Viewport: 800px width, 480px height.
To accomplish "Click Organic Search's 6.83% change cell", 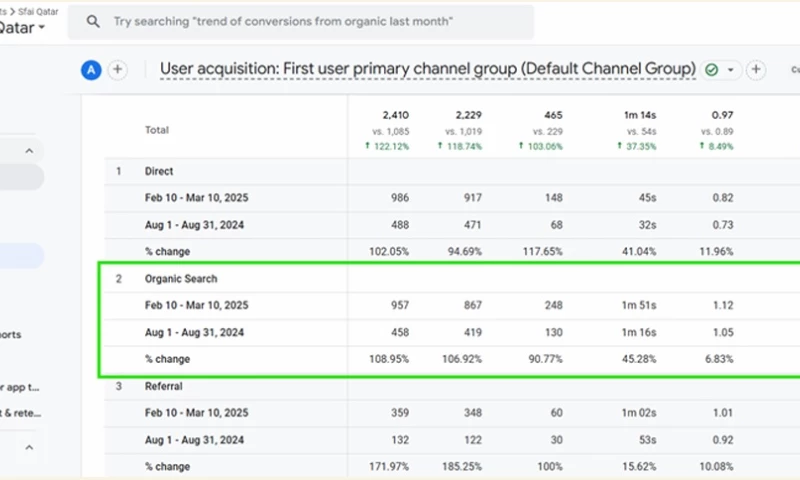I will point(719,359).
